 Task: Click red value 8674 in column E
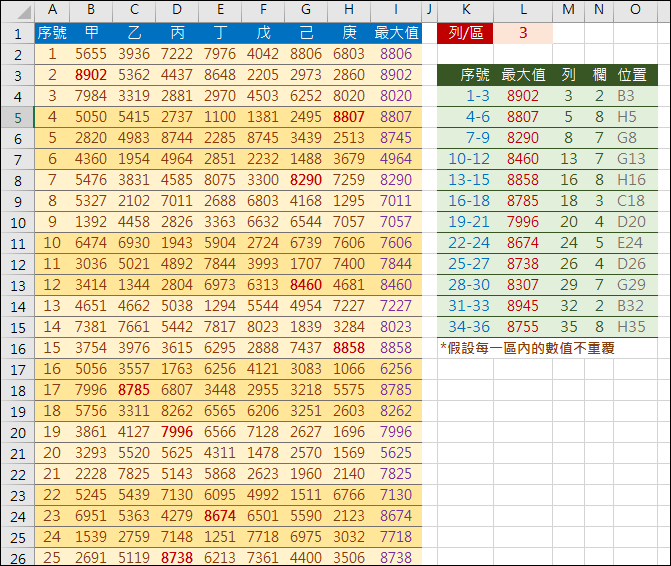tap(220, 516)
